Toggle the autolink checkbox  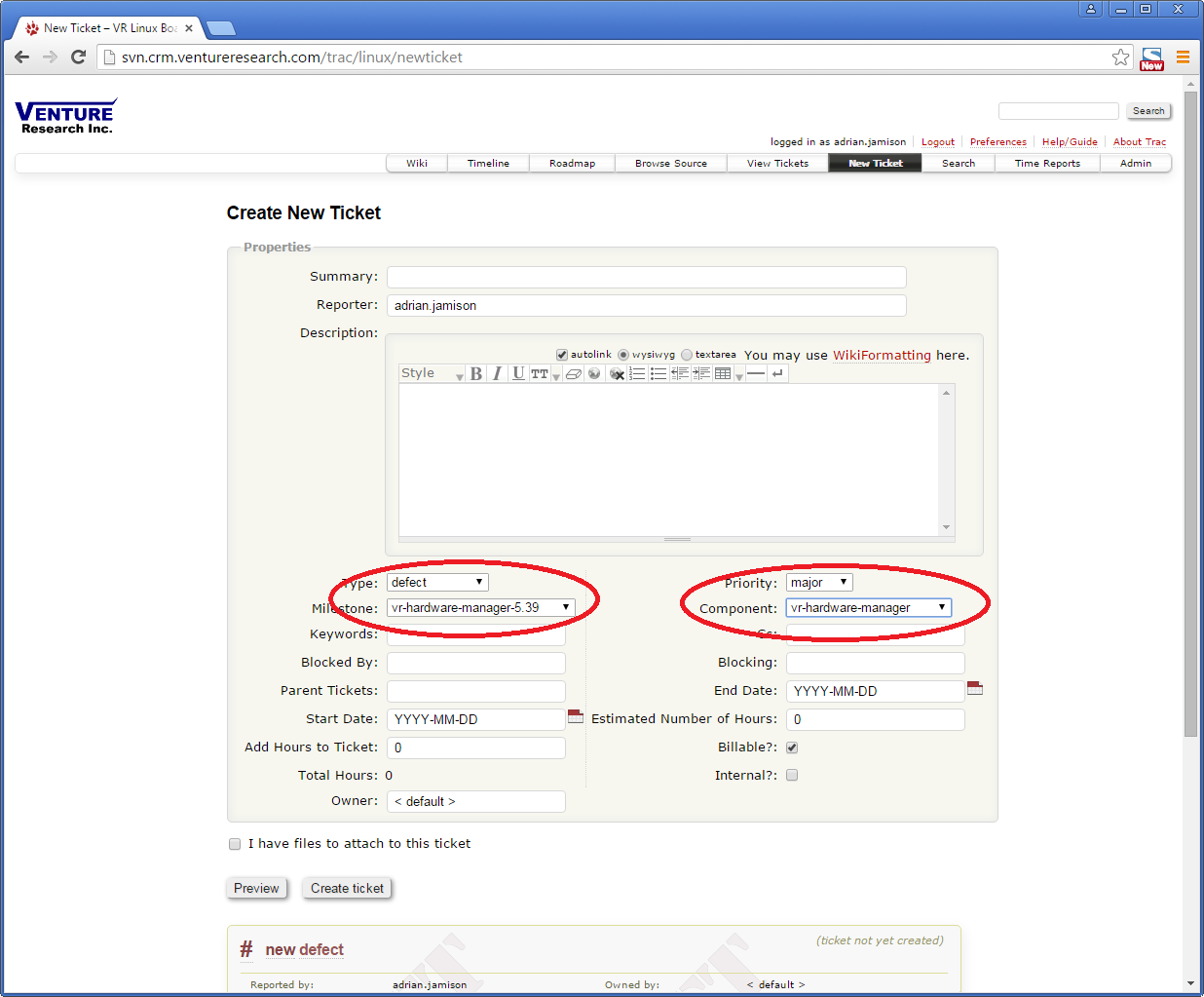point(561,354)
